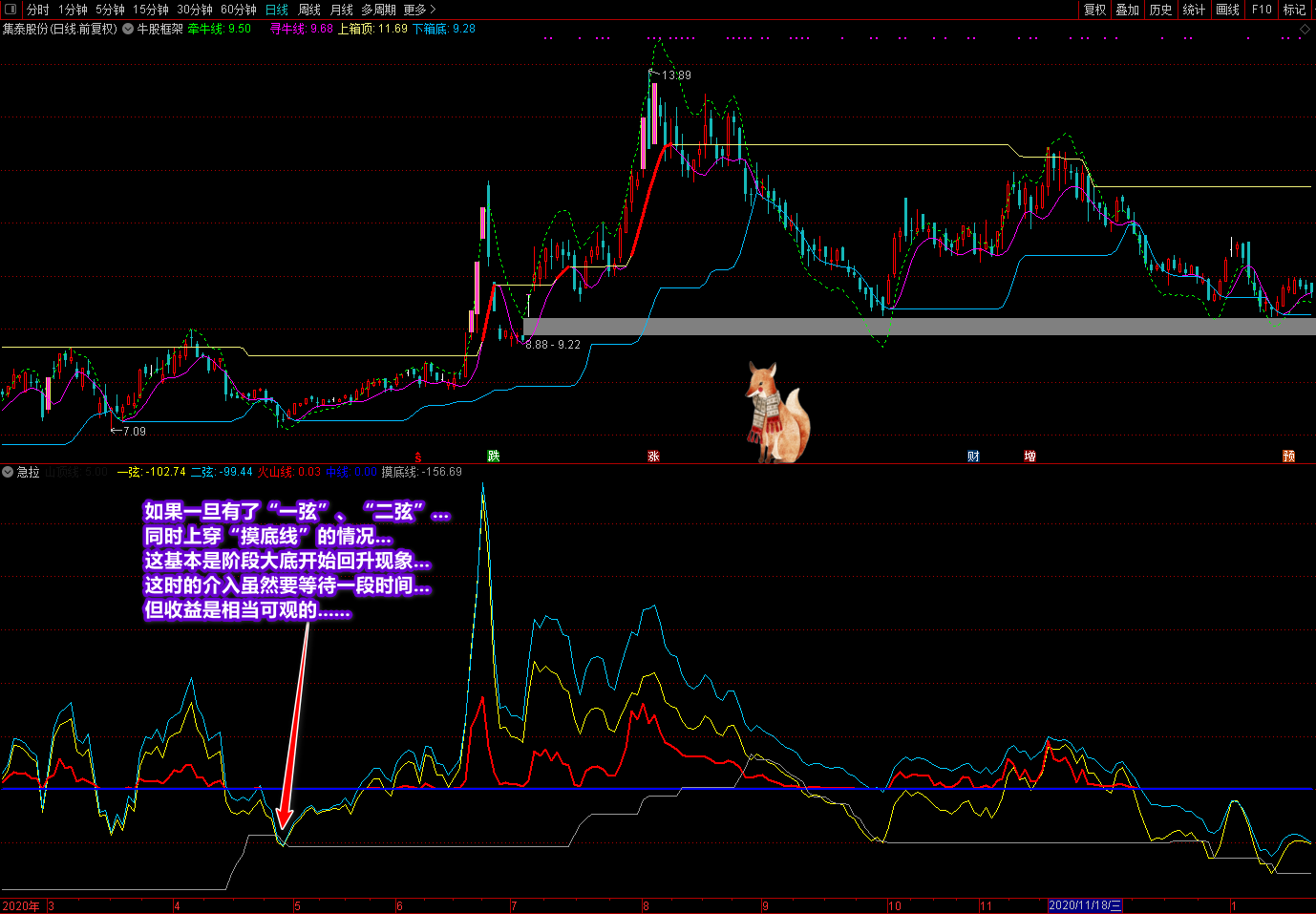
Task: Select the 60分钟 period tab
Action: pyautogui.click(x=239, y=10)
